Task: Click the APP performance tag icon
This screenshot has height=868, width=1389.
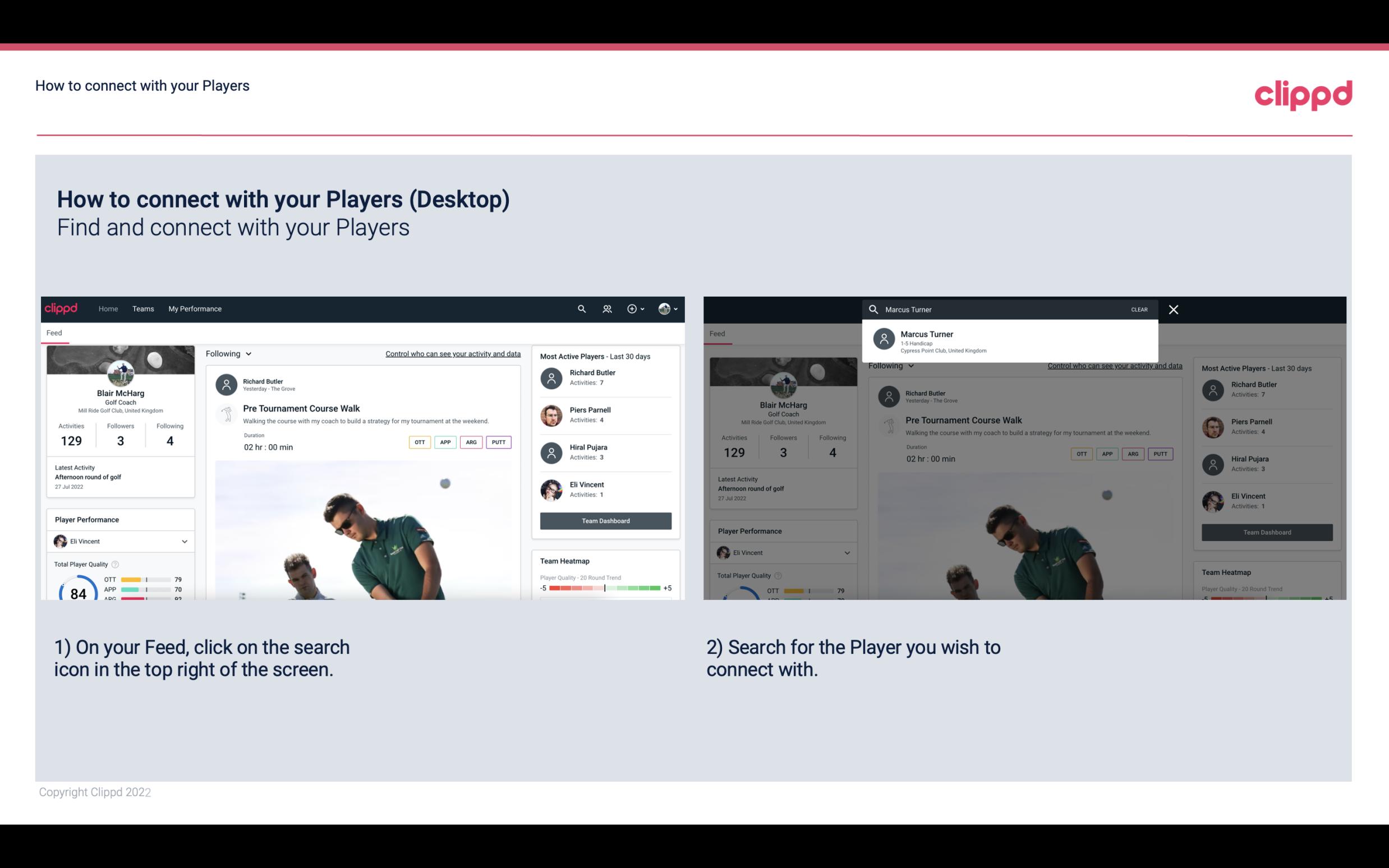Action: 443,442
